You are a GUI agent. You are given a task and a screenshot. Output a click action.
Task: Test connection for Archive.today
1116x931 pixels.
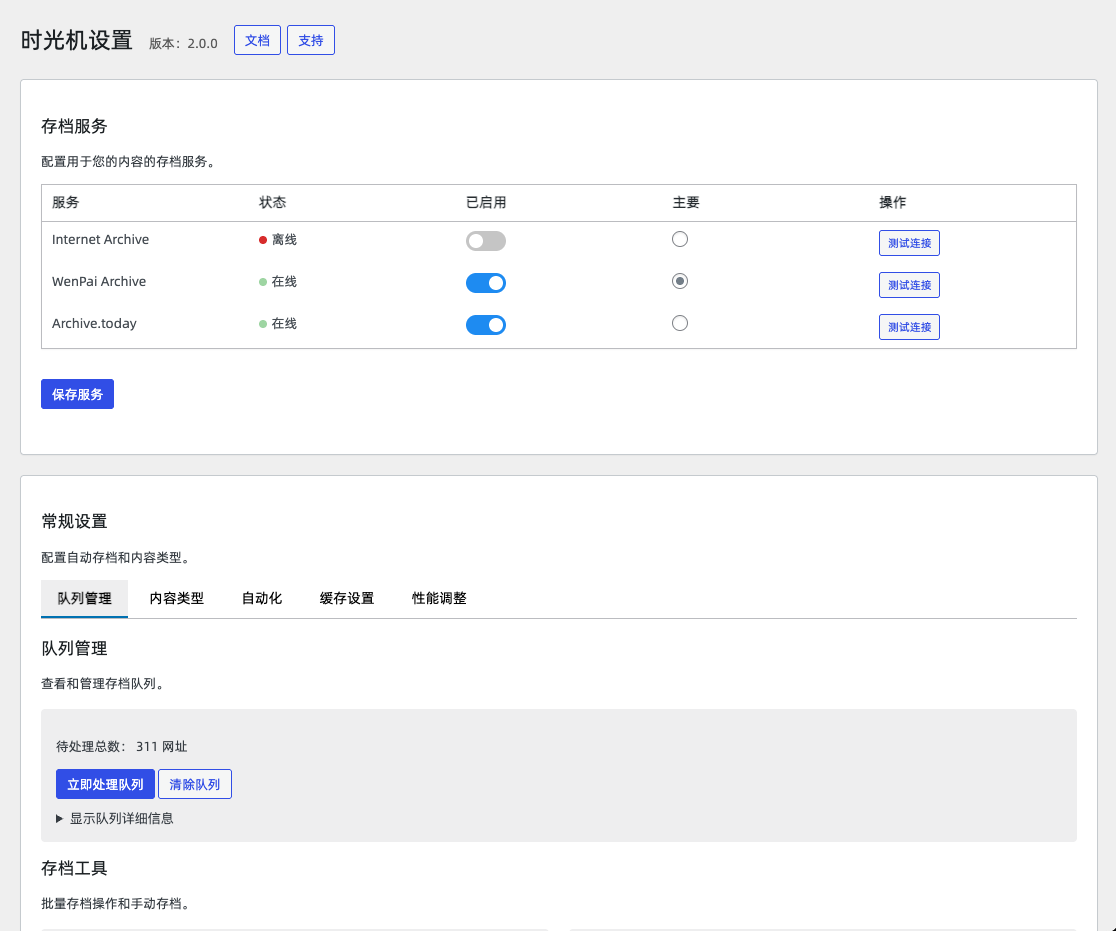coord(909,327)
